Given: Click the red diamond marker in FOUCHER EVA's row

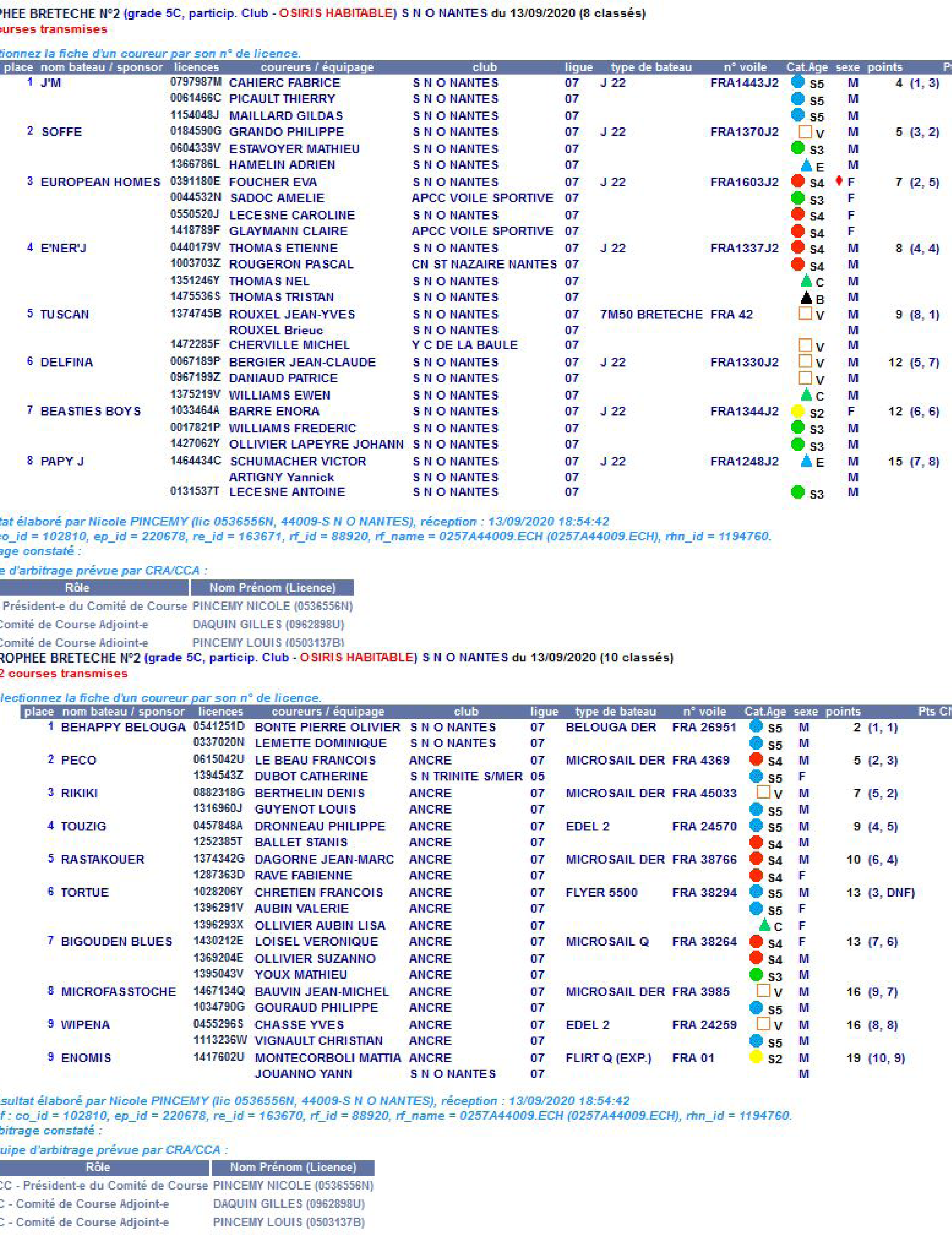Looking at the screenshot, I should click(839, 181).
